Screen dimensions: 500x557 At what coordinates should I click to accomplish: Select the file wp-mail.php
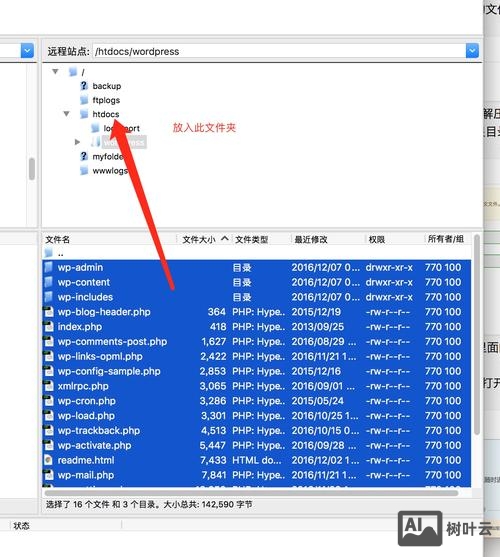86,475
